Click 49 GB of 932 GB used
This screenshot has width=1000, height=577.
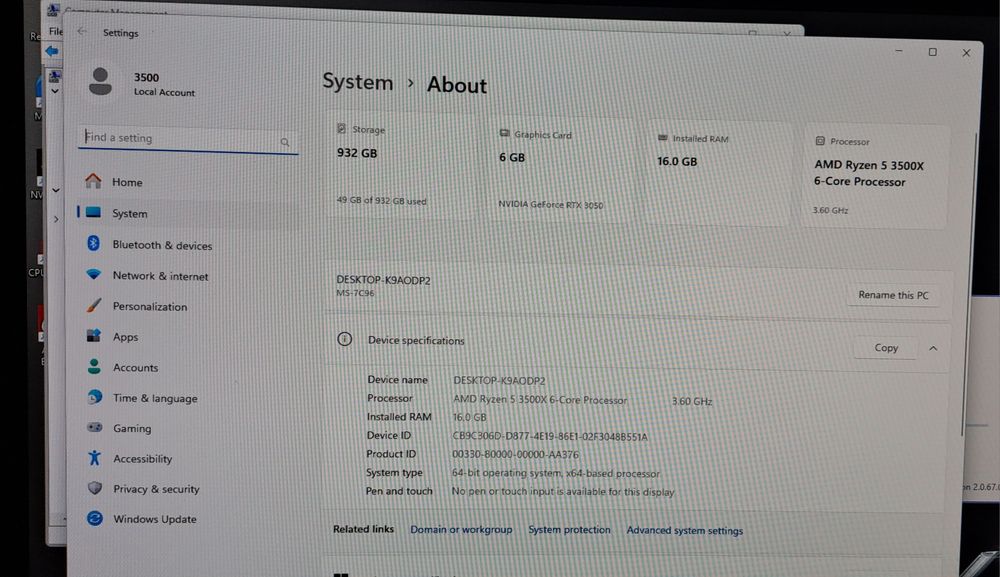381,200
